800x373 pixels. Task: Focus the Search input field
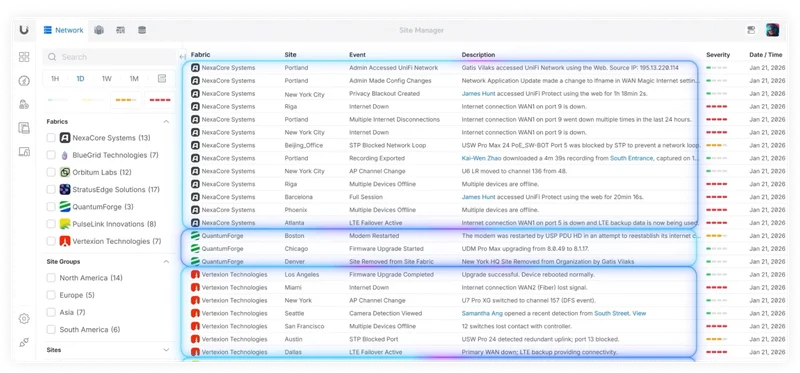point(110,57)
